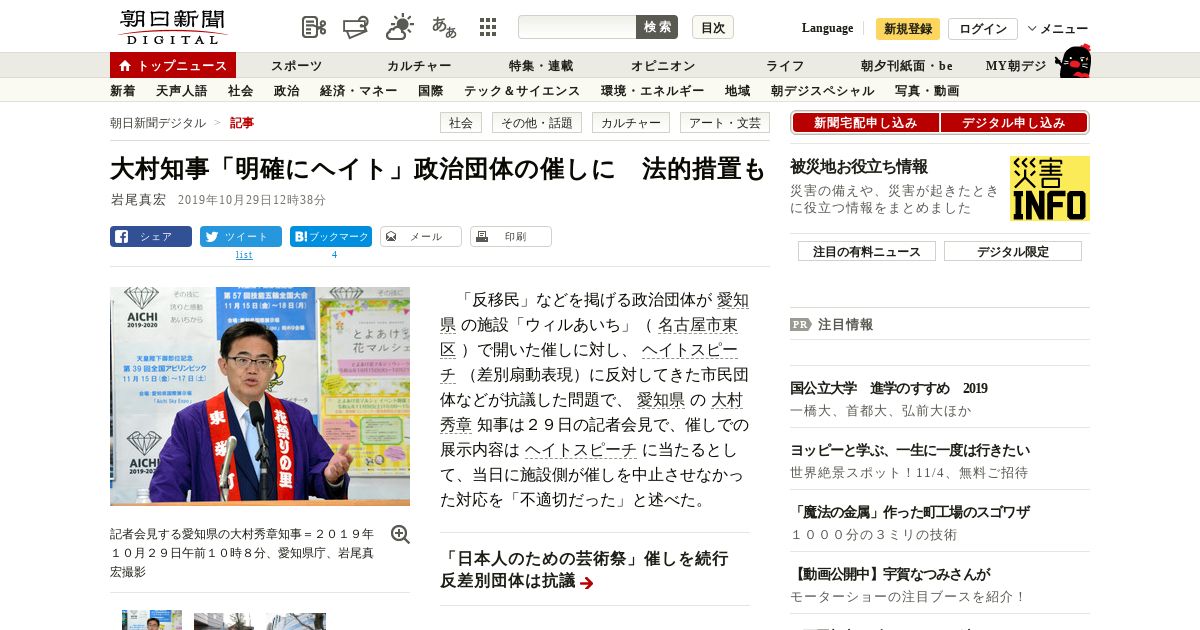Image resolution: width=1200 pixels, height=630 pixels.
Task: Click the Asahi Shimbun Digital logo
Action: coord(172,27)
